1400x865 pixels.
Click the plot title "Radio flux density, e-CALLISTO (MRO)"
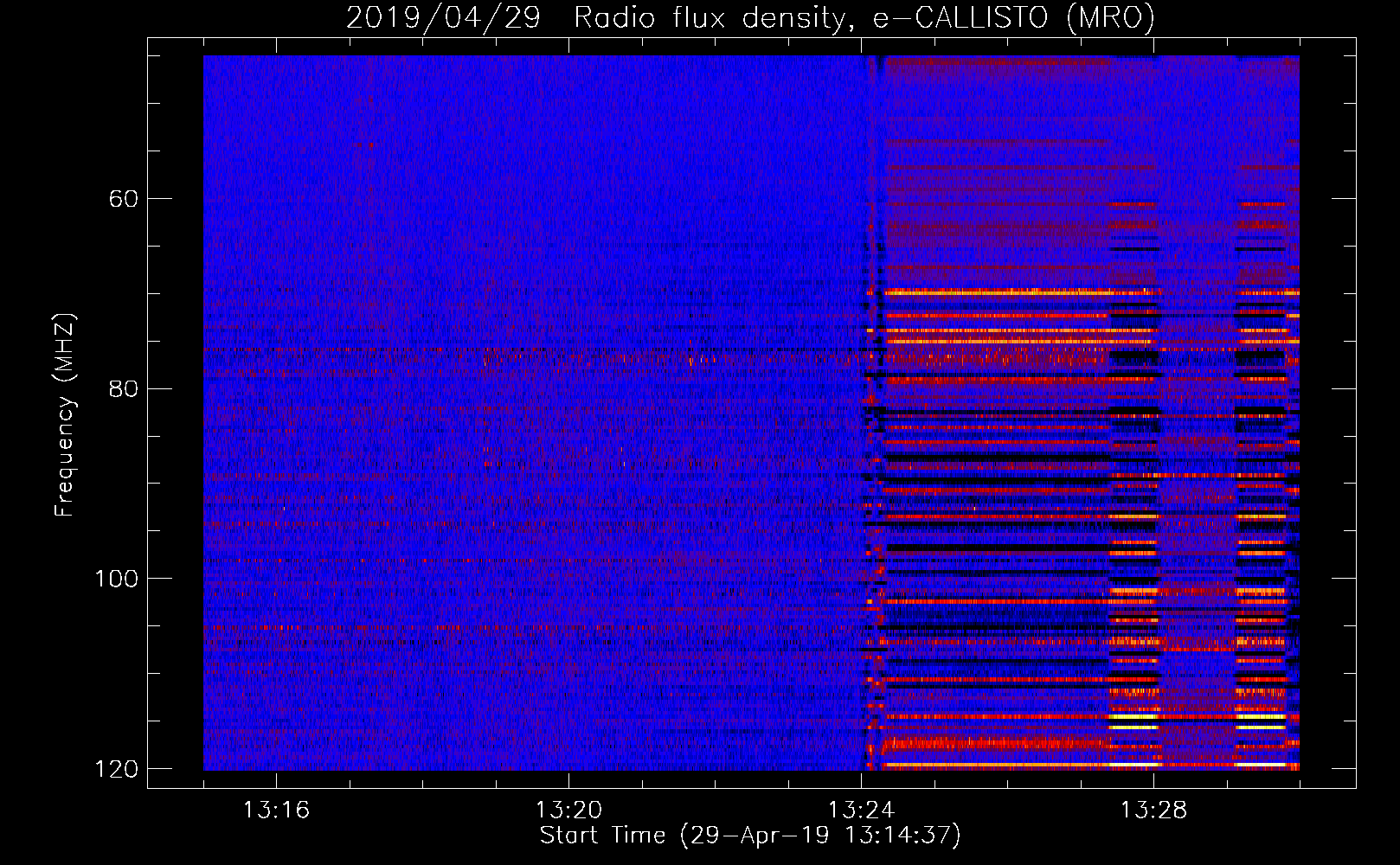864,17
